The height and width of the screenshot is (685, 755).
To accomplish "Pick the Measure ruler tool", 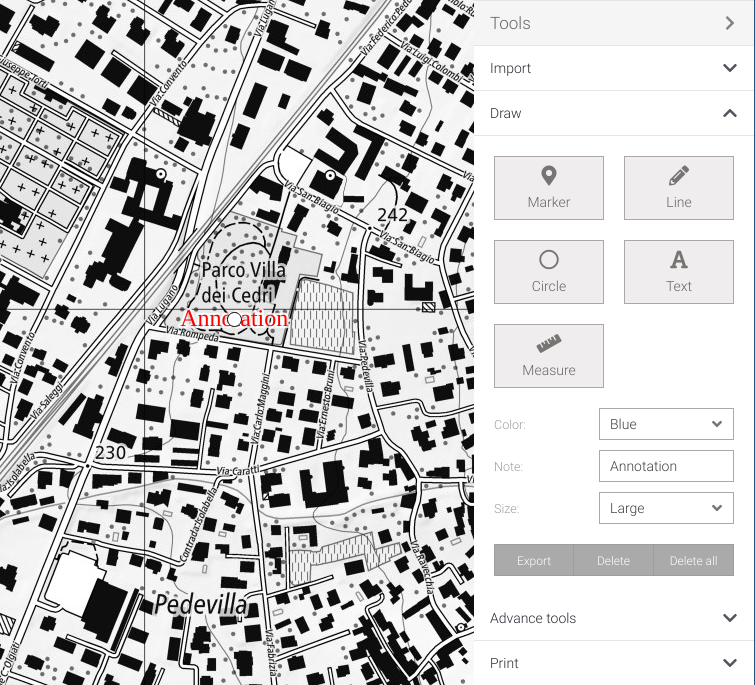I will (548, 356).
